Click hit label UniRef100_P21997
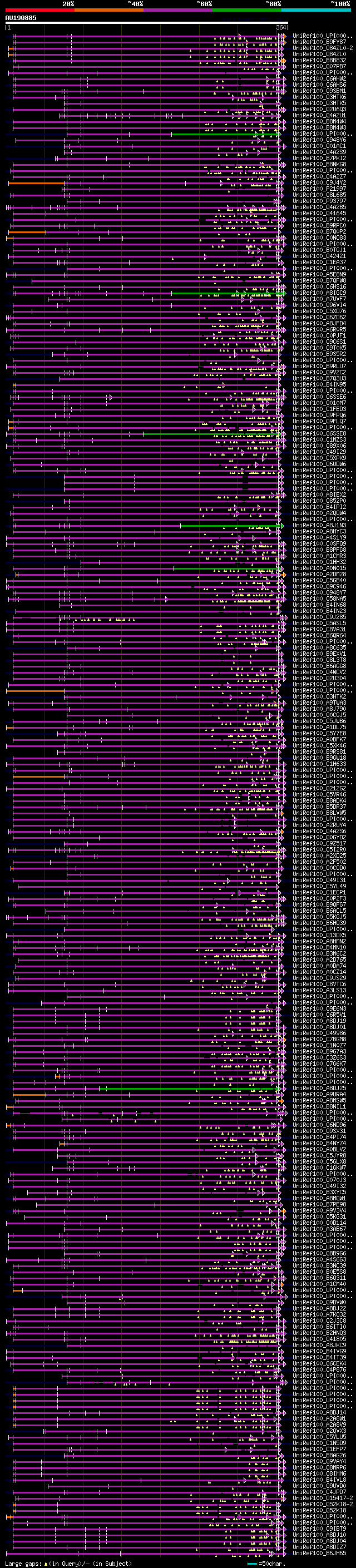The width and height of the screenshot is (356, 1568). click(x=319, y=189)
